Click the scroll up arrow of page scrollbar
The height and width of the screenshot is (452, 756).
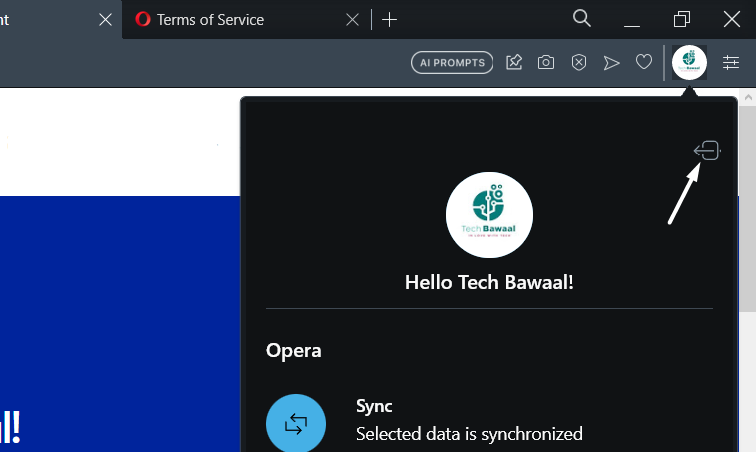pyautogui.click(x=748, y=97)
